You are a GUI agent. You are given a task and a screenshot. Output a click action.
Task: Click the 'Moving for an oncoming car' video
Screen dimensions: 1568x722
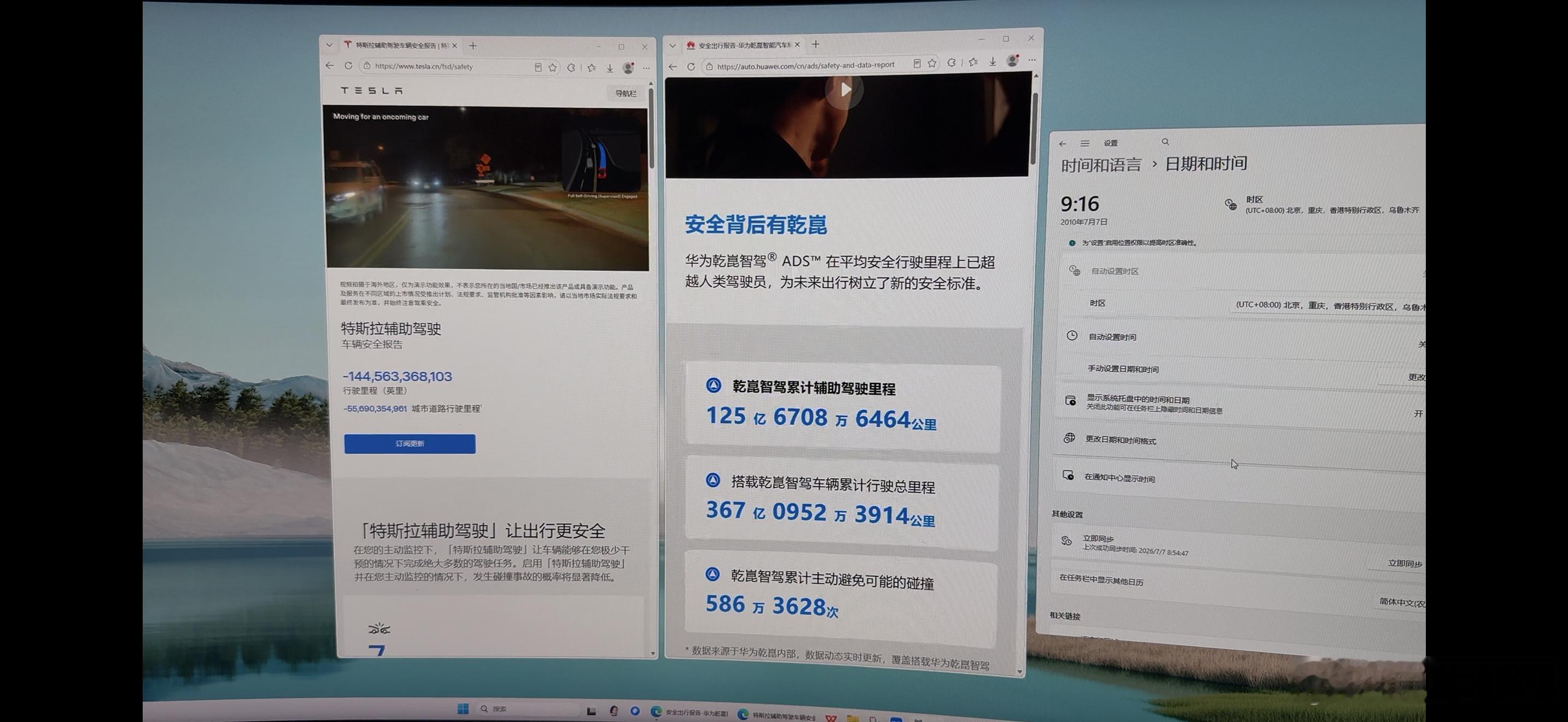(x=487, y=188)
